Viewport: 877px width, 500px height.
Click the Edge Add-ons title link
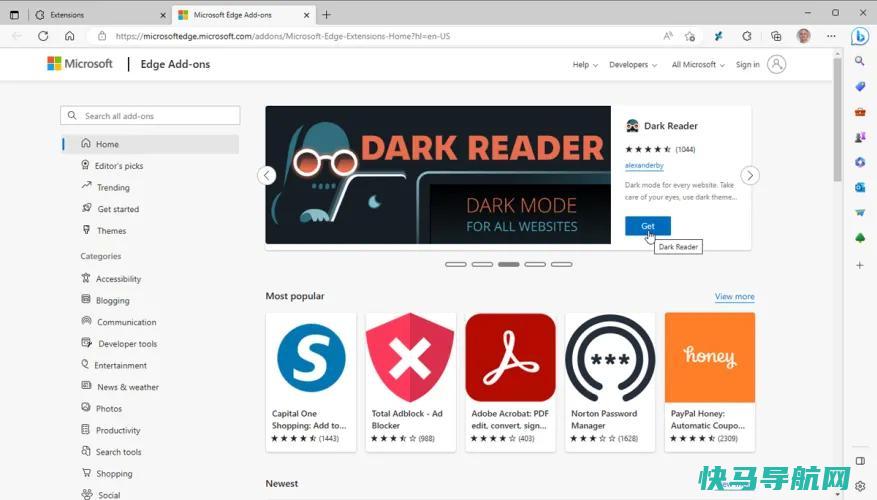point(175,64)
